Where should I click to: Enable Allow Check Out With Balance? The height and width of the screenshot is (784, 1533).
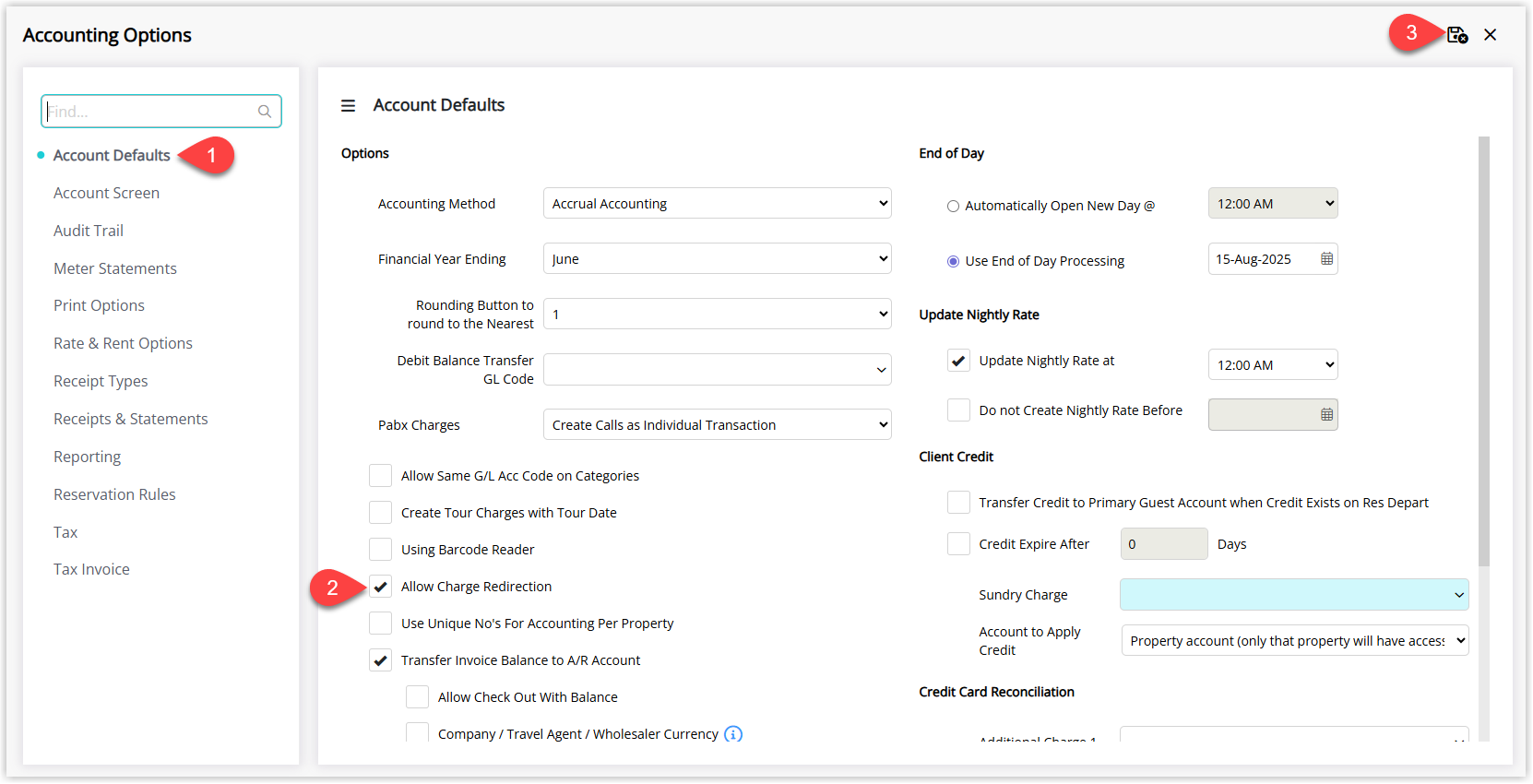pos(417,697)
